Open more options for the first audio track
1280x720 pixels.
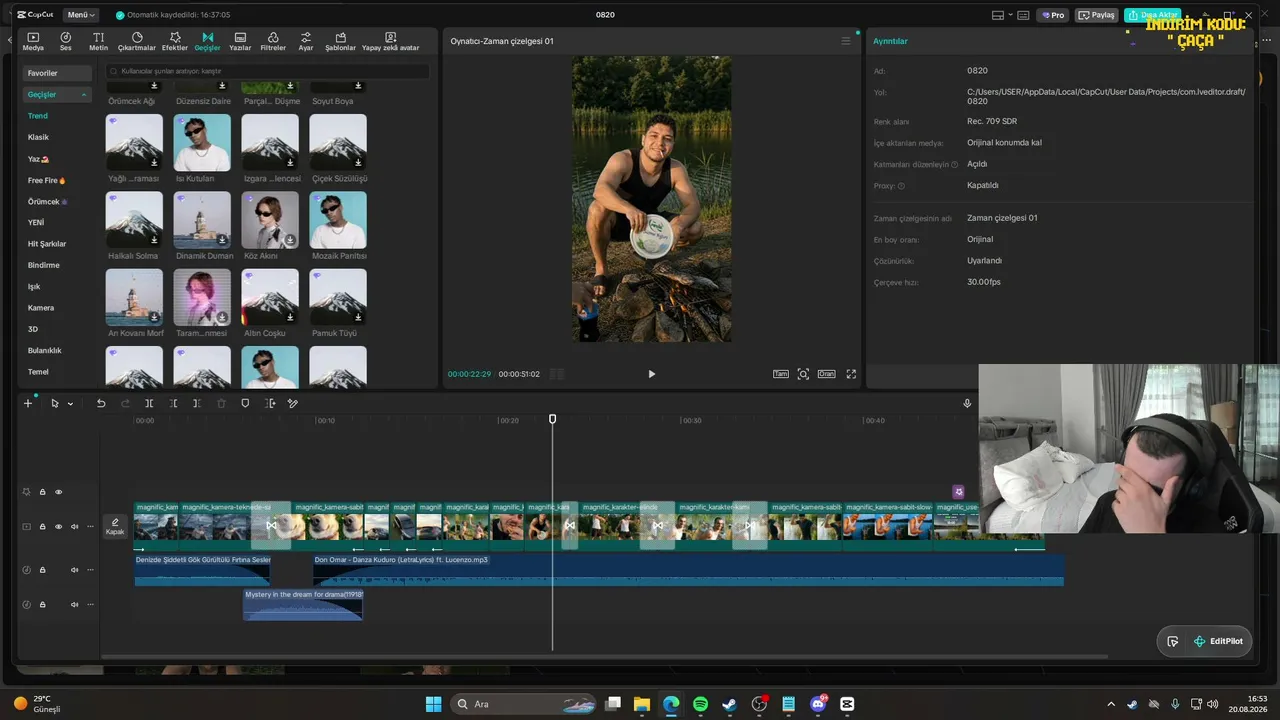(x=88, y=570)
